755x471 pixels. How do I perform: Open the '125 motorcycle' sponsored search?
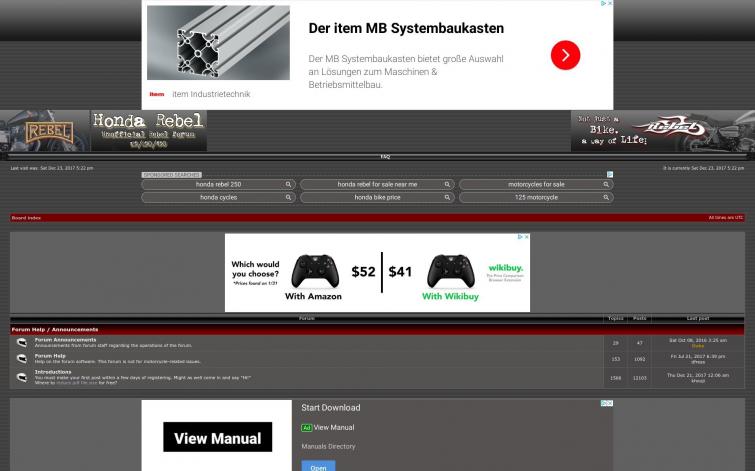pyautogui.click(x=536, y=197)
